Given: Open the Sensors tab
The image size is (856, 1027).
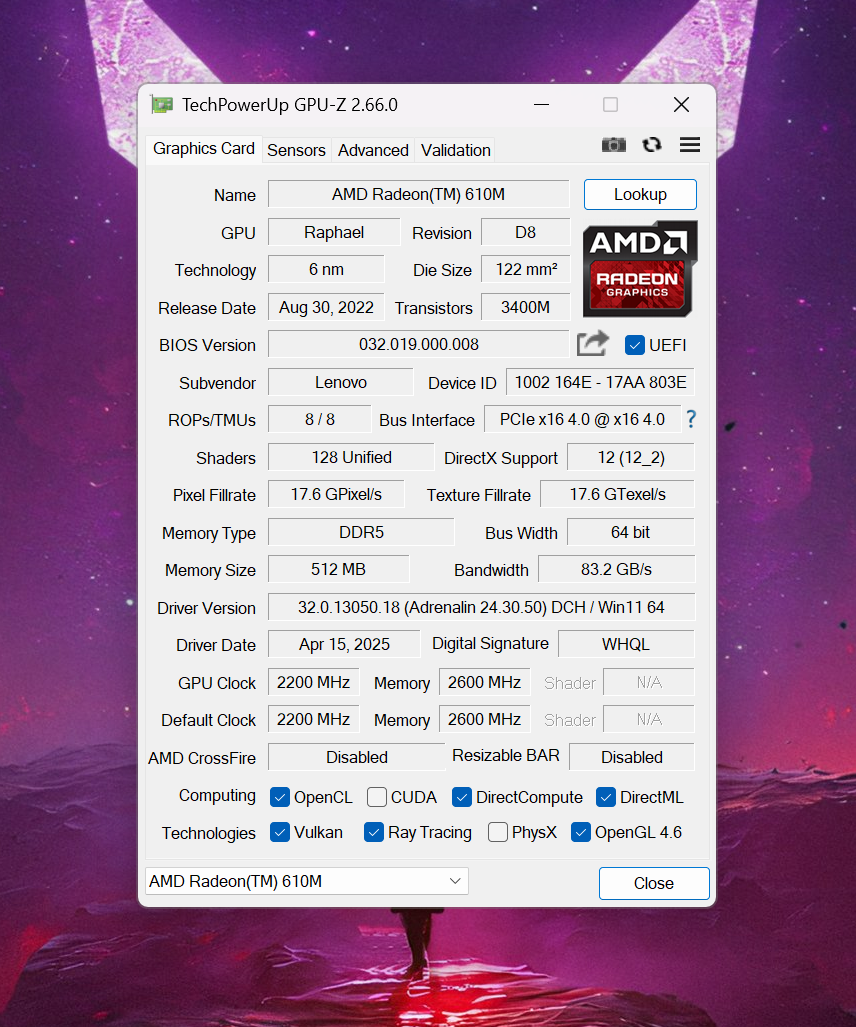Looking at the screenshot, I should click(296, 150).
